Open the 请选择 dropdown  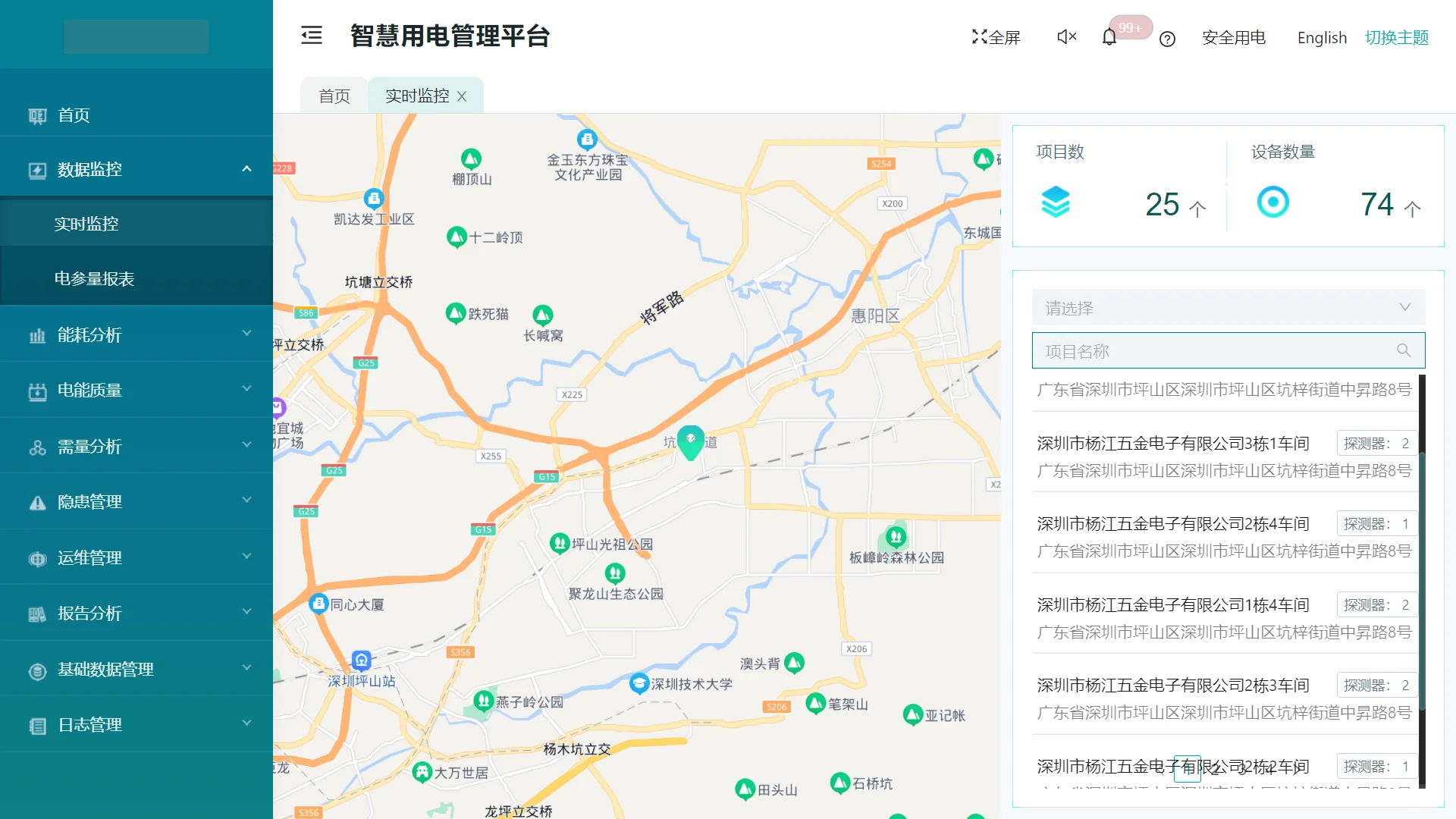click(x=1228, y=307)
